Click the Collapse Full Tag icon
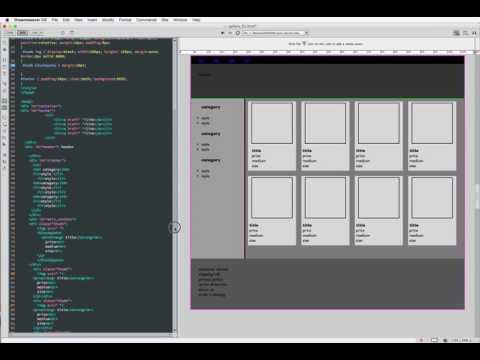Image resolution: width=480 pixels, height=360 pixels. 5,60
